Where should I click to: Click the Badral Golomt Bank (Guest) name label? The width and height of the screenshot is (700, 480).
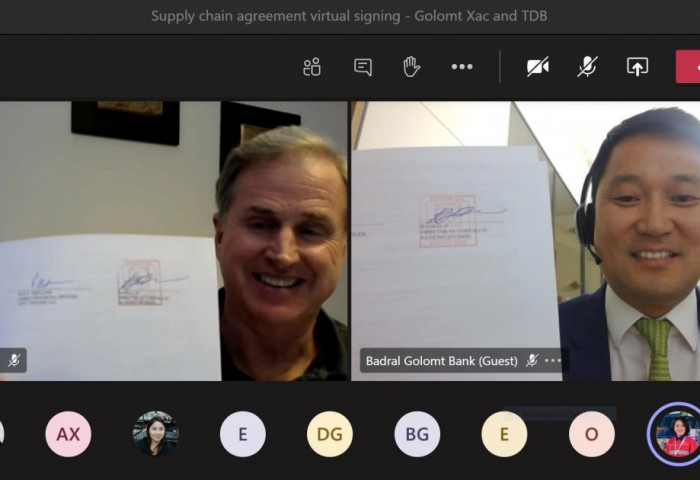click(x=442, y=361)
